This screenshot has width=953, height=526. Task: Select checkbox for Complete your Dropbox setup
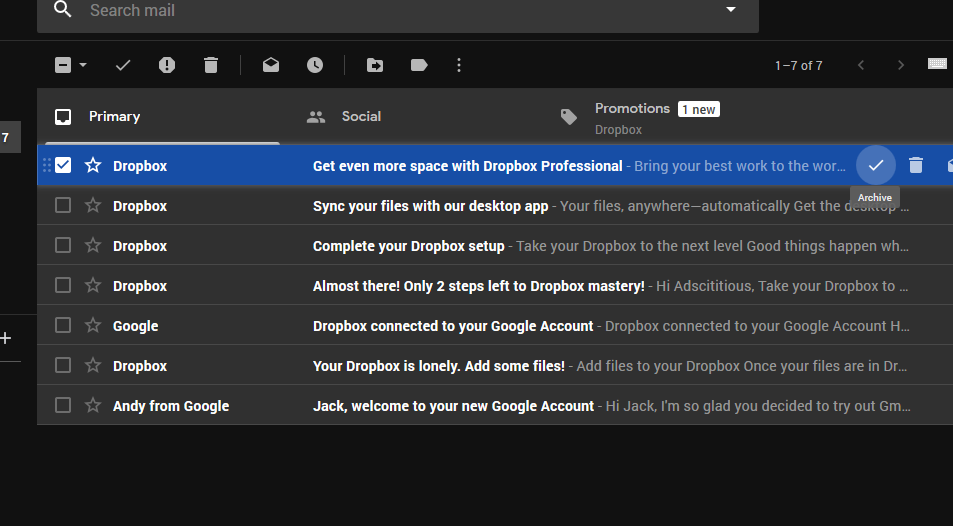click(x=63, y=246)
